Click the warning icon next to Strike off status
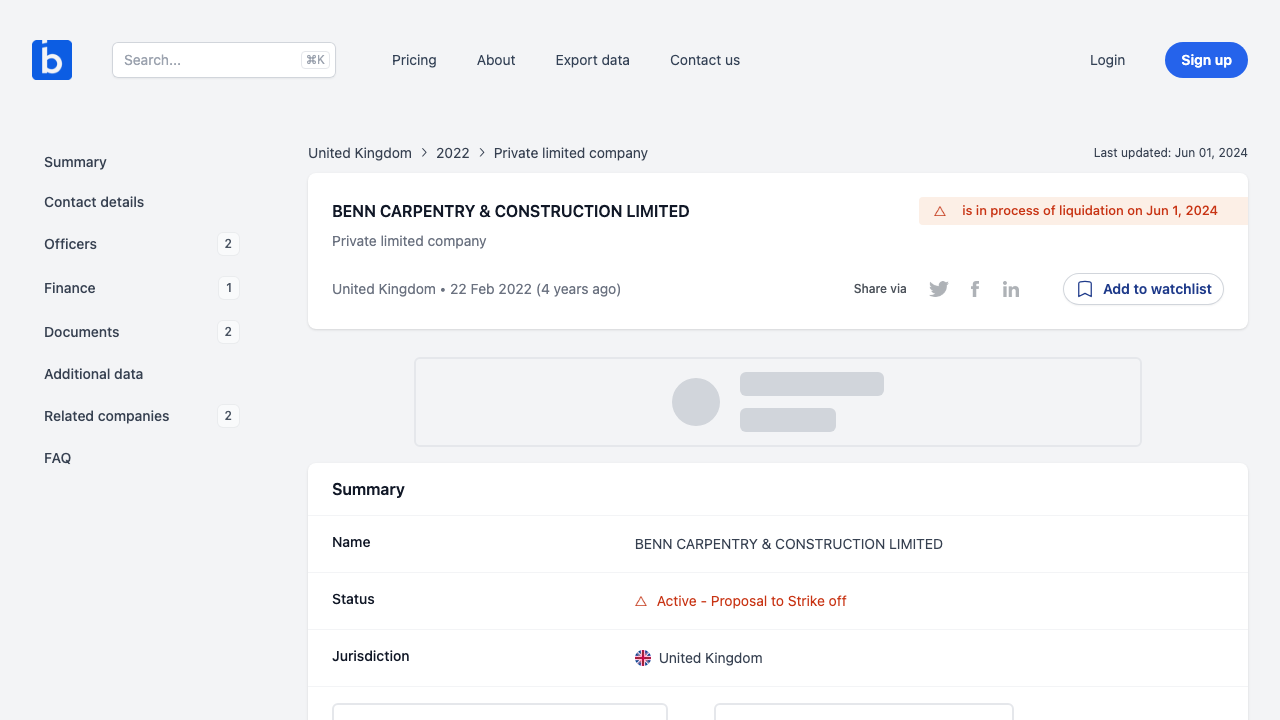 click(640, 601)
